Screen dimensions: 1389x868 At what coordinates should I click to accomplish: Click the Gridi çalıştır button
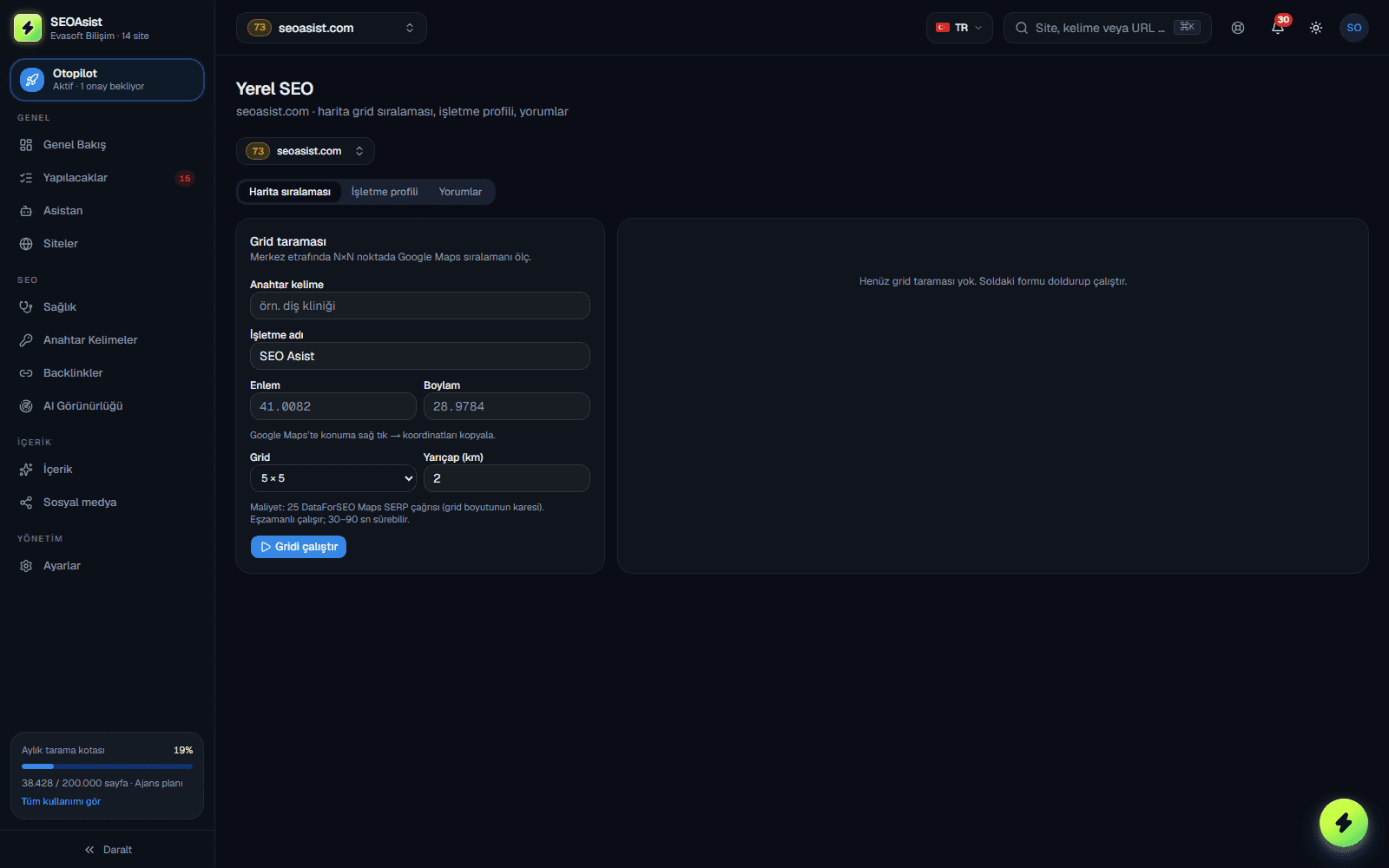pos(299,547)
